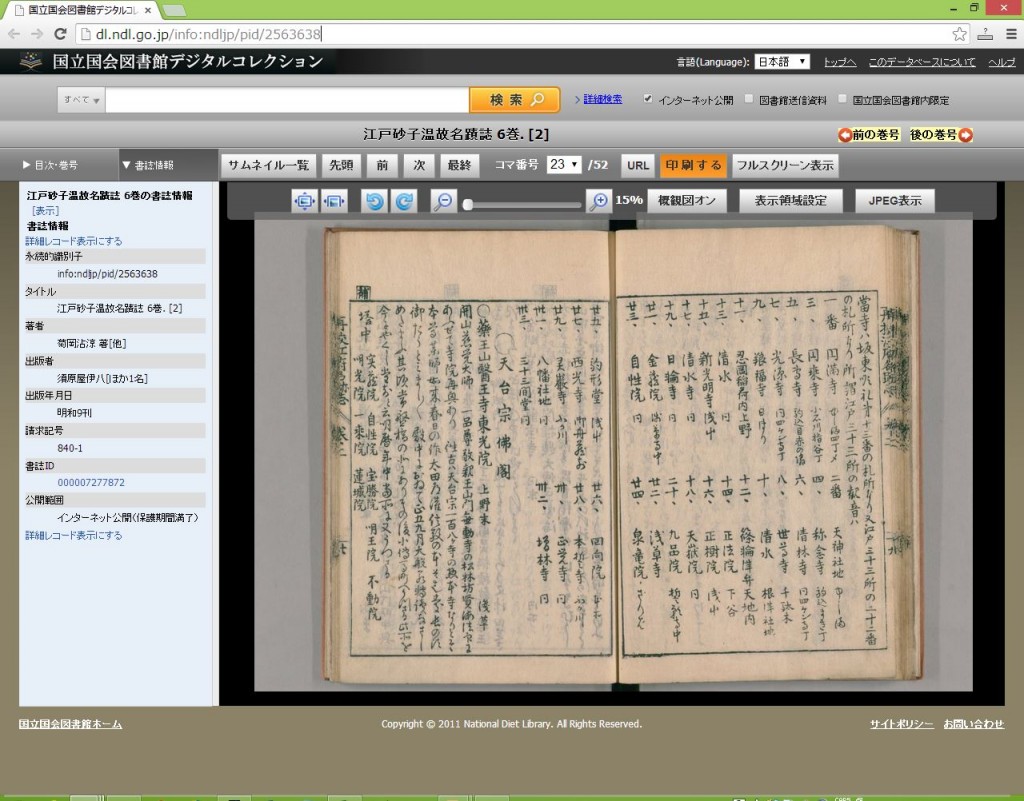Viewport: 1024px width, 801px height.
Task: Click the 印刷する print button
Action: coord(694,165)
